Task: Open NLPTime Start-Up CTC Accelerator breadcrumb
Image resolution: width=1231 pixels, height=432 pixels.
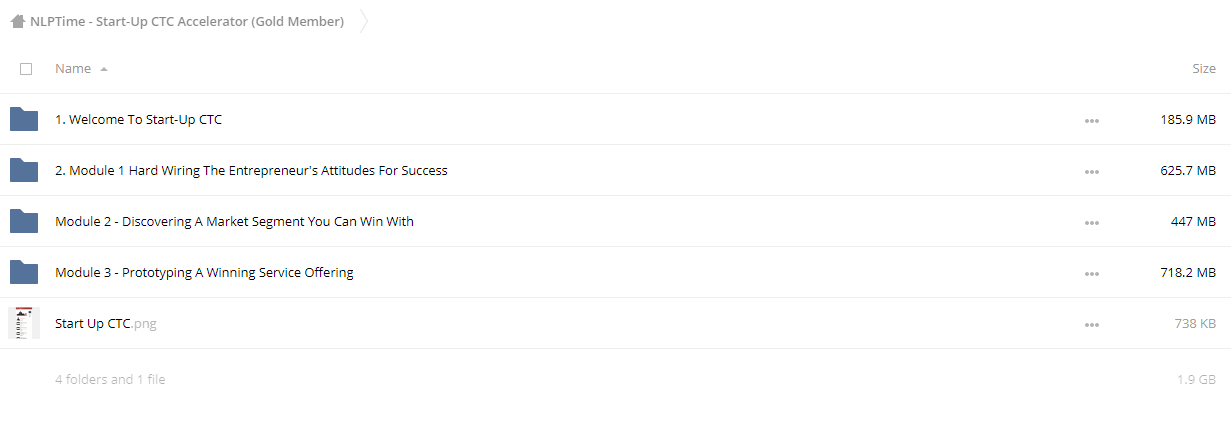Action: 187,21
